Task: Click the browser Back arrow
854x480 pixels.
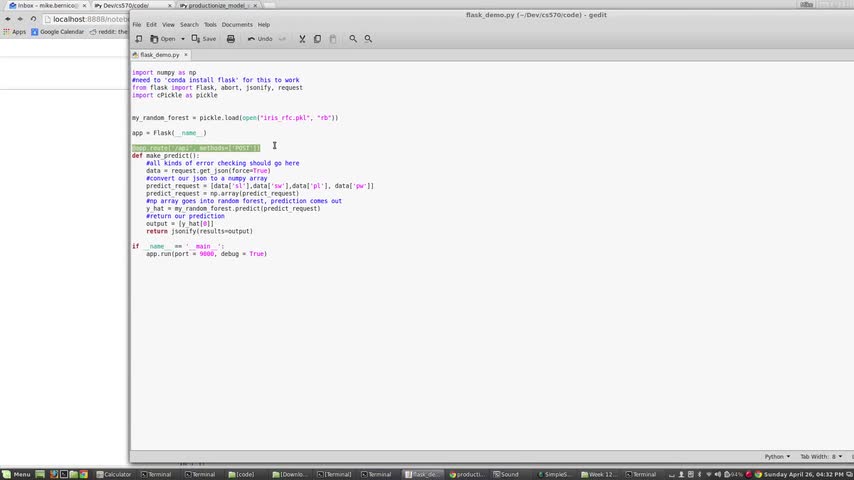Action: [x=8, y=19]
